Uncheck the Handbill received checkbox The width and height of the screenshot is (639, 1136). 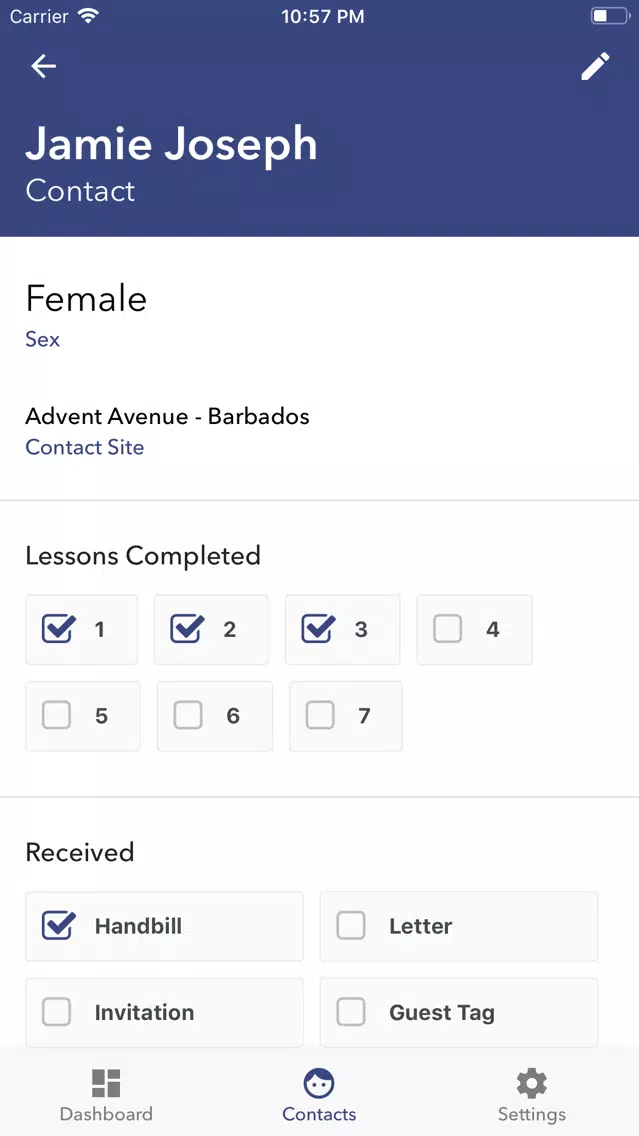click(x=58, y=925)
